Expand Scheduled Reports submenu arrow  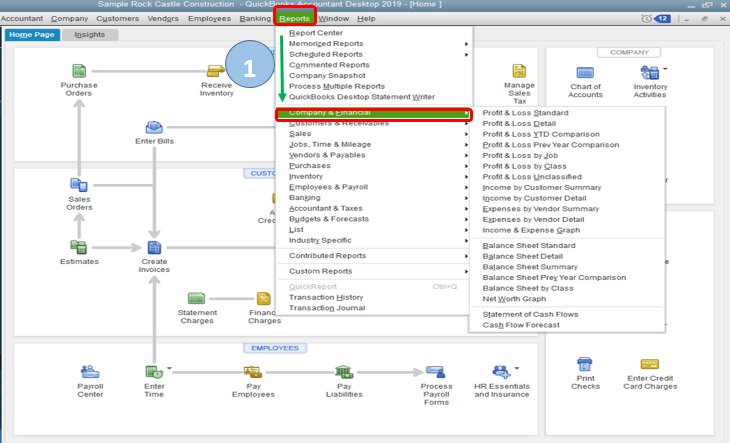[x=466, y=54]
